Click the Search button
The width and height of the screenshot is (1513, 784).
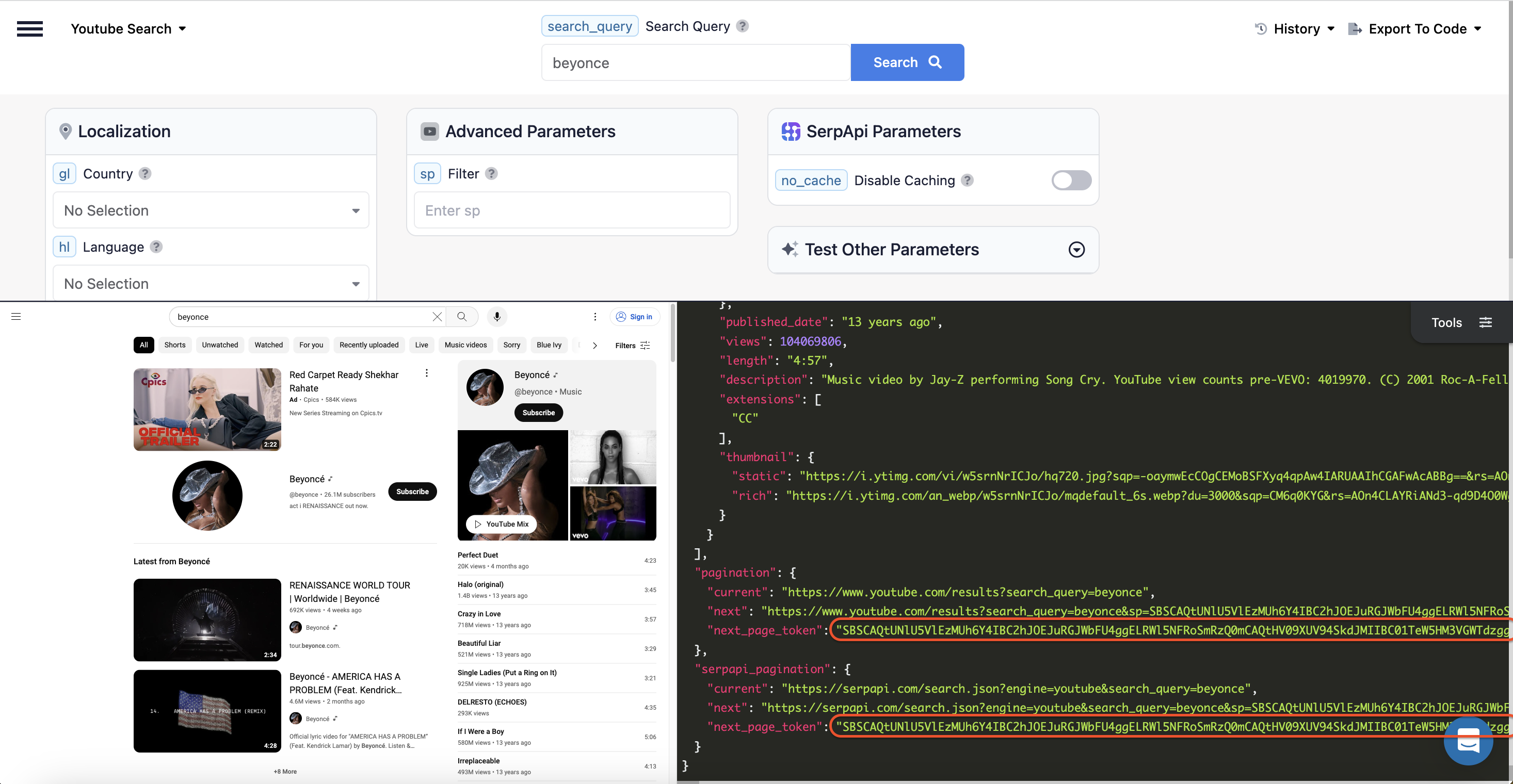click(x=906, y=62)
